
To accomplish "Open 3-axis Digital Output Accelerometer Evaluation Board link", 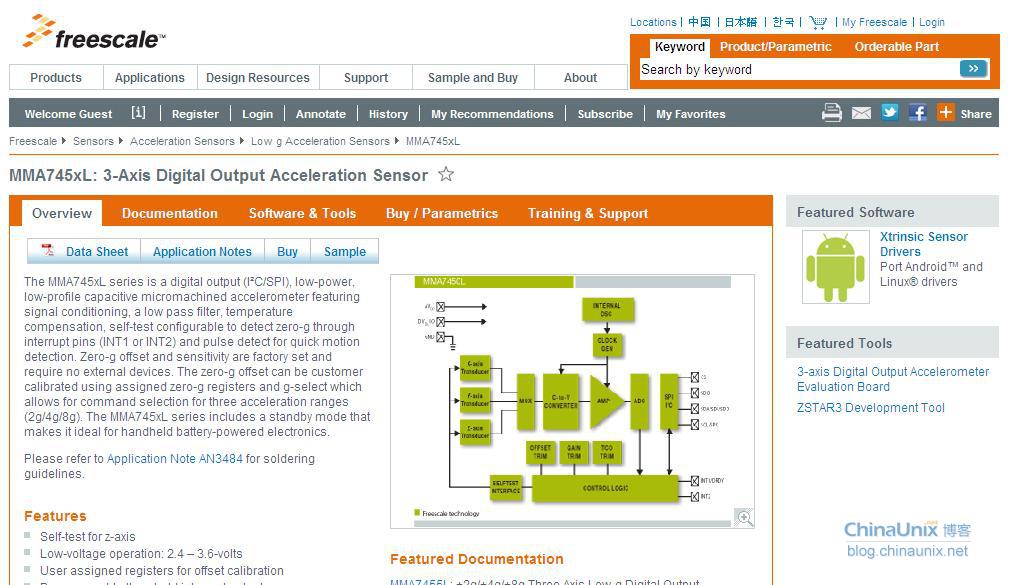I will [x=893, y=379].
